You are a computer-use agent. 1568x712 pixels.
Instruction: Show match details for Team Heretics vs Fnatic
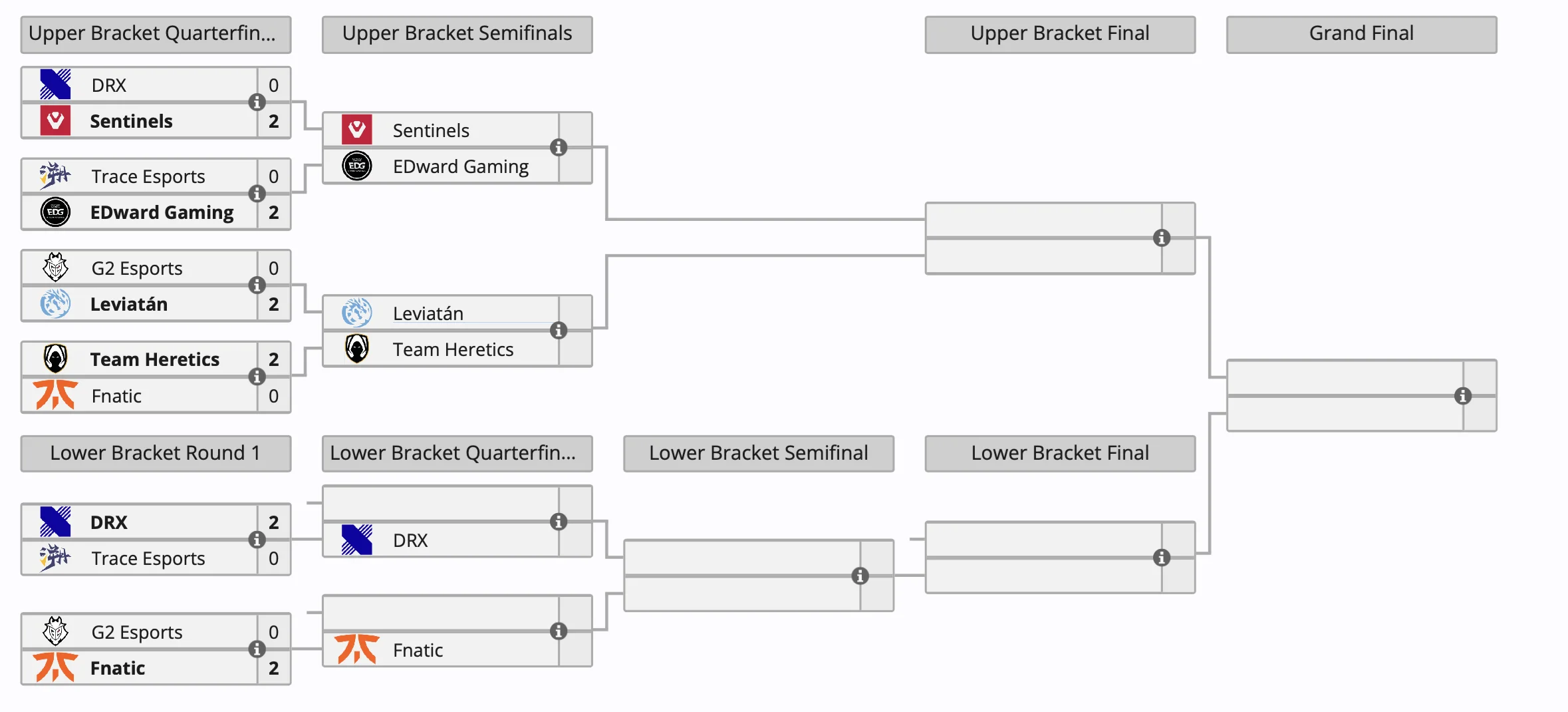(x=257, y=377)
